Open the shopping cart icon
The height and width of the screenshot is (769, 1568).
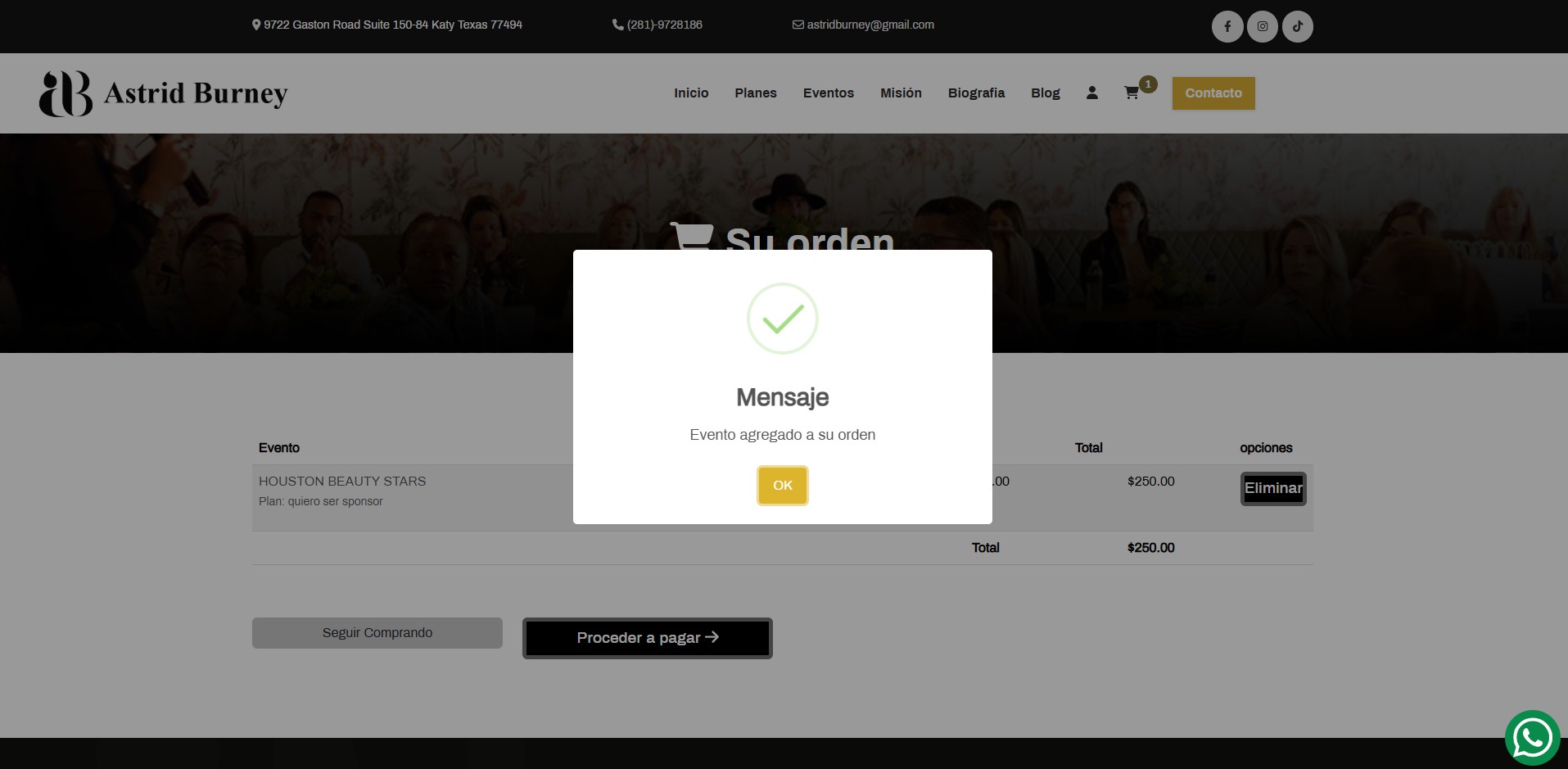pos(1132,93)
